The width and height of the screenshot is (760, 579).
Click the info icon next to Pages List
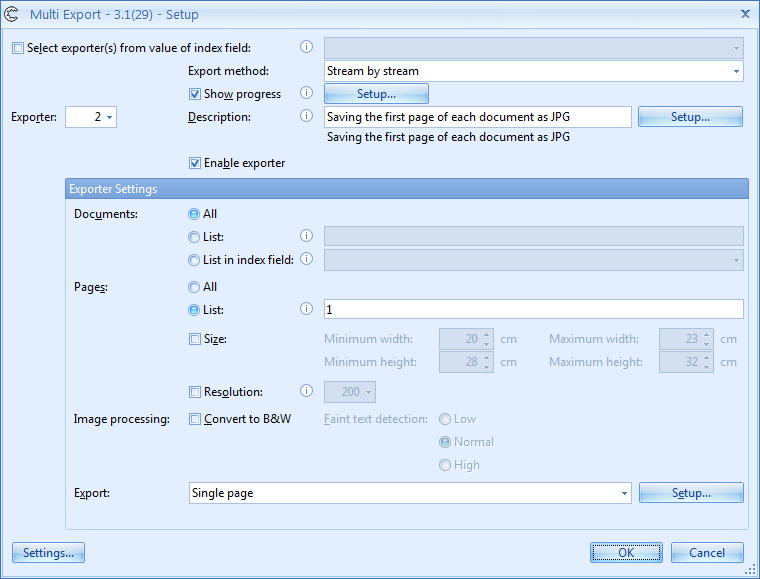[x=307, y=309]
